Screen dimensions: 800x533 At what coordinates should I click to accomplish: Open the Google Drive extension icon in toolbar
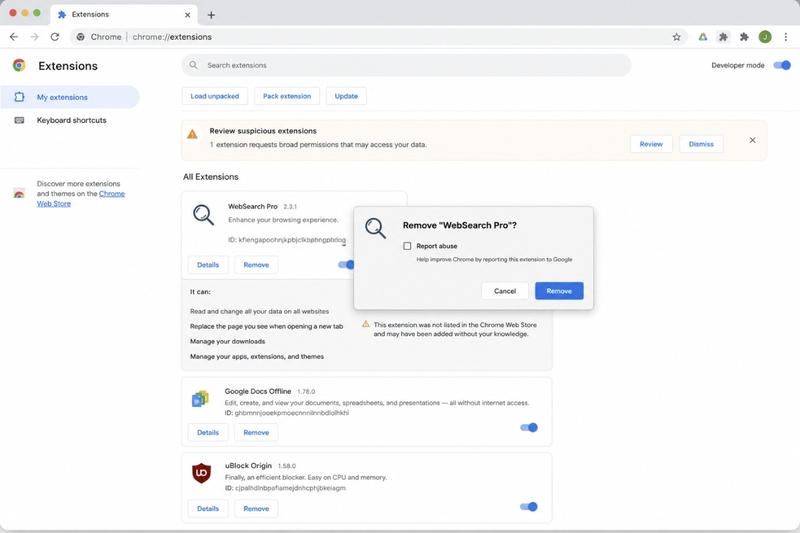point(703,37)
